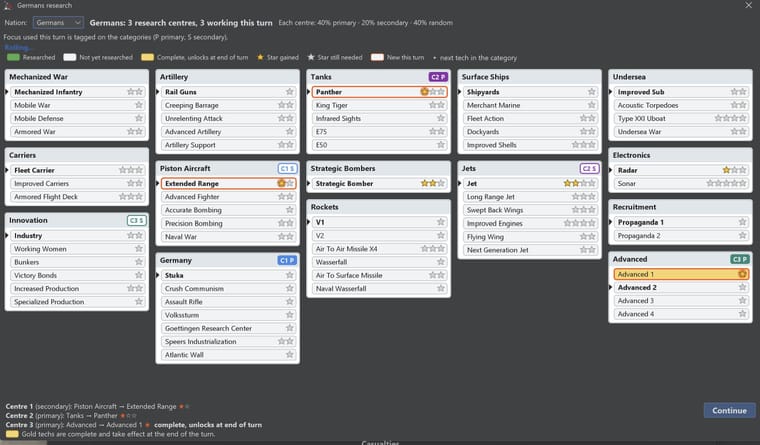Select the Extended Range tech row
This screenshot has height=445, width=760.
pos(228,183)
